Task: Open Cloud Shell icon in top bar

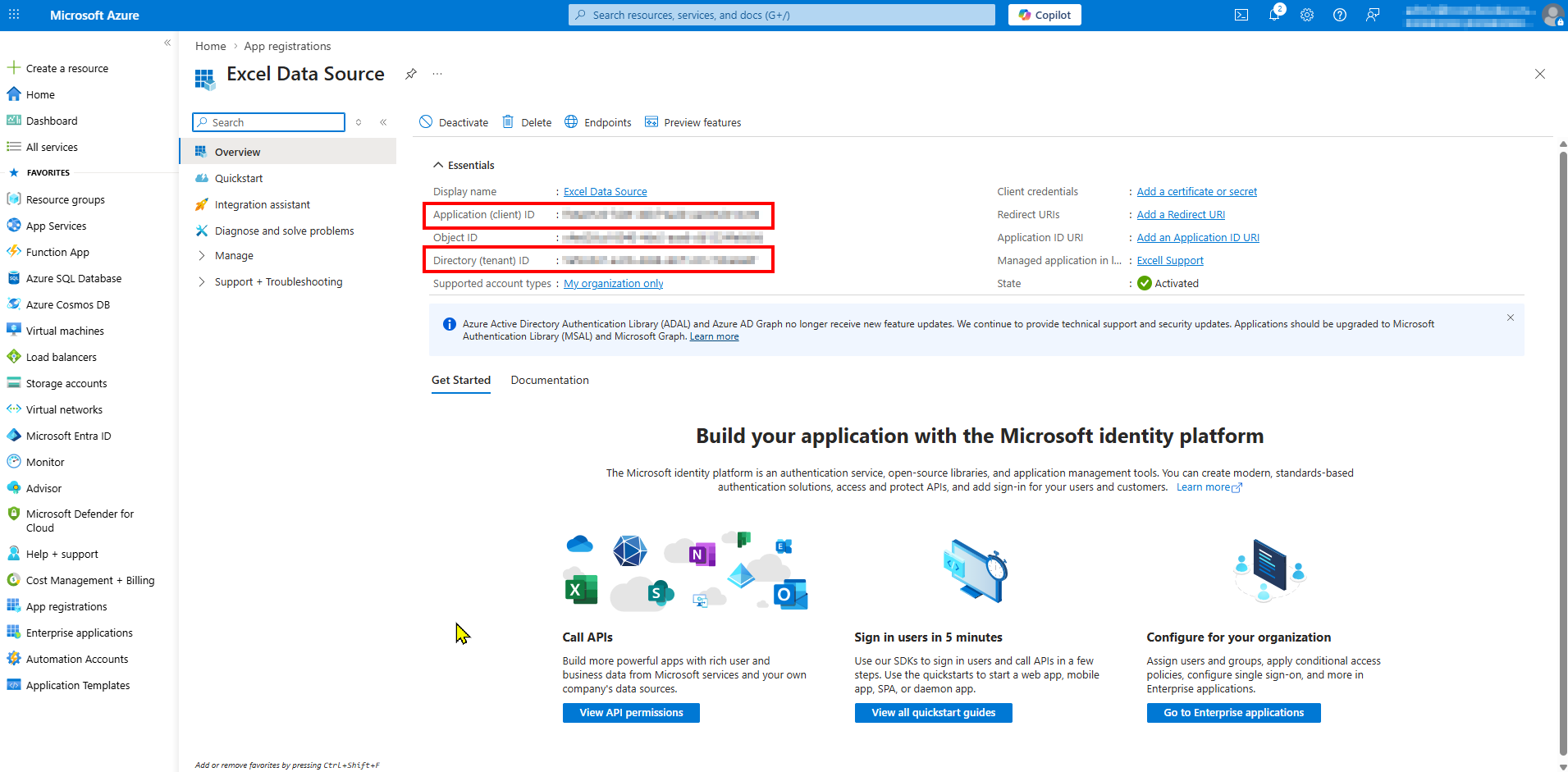Action: click(1241, 15)
